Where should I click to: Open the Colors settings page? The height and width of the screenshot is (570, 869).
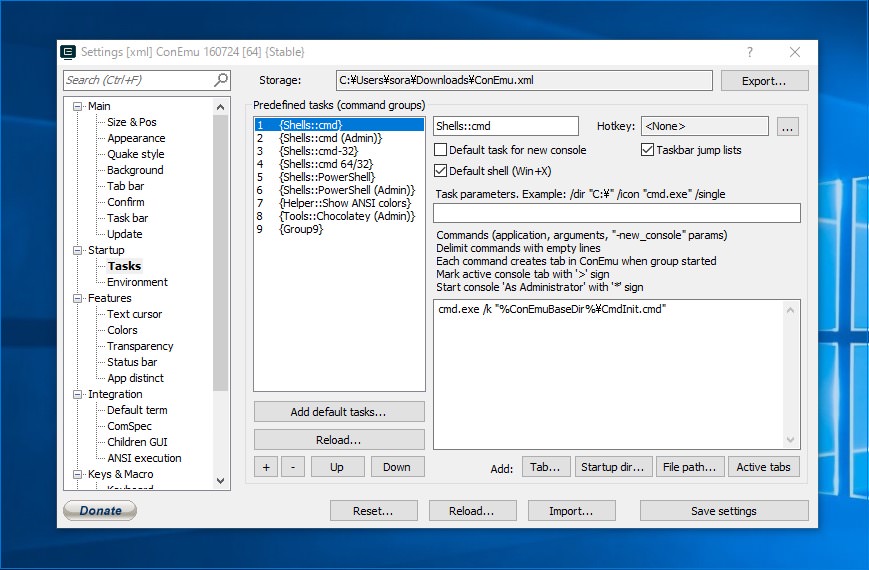pyautogui.click(x=122, y=330)
